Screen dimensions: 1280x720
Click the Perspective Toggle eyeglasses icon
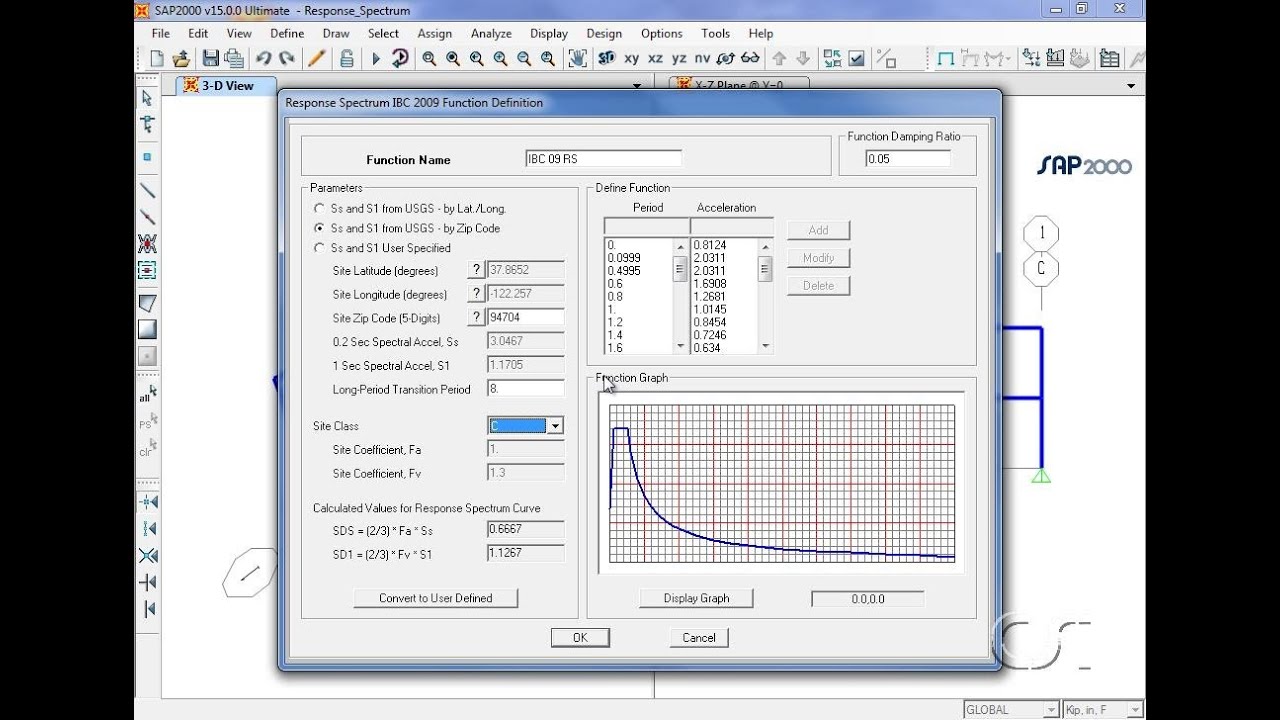coord(750,59)
